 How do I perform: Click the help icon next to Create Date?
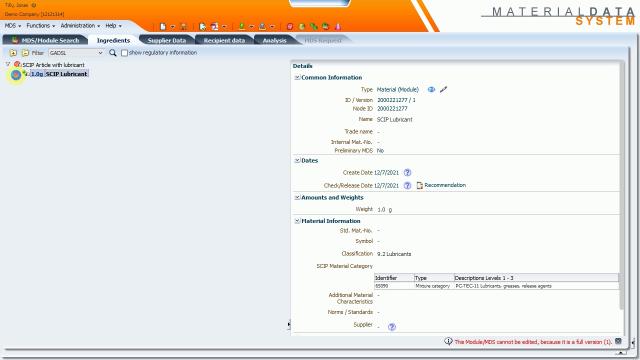[x=407, y=173]
